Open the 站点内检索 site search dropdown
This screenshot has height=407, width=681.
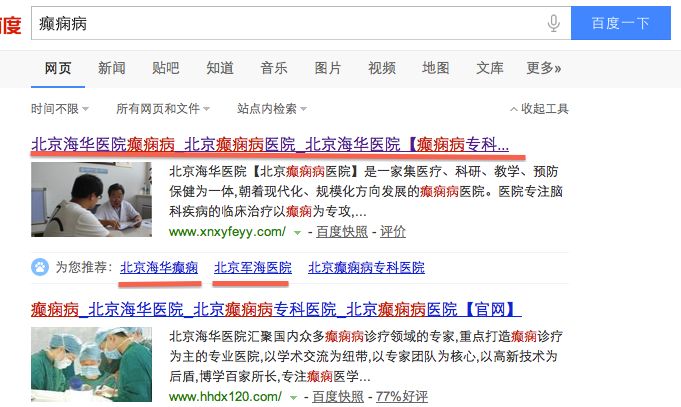coord(272,109)
